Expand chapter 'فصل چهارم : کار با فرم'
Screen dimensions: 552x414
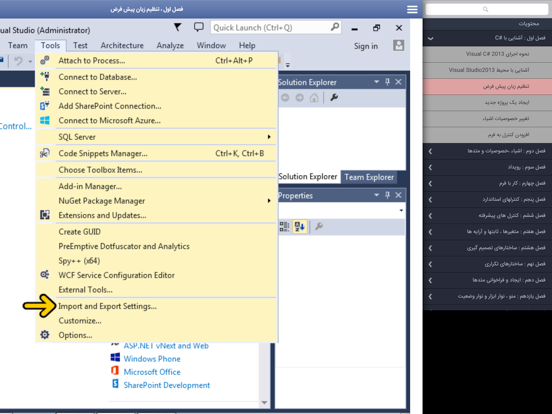coord(430,183)
